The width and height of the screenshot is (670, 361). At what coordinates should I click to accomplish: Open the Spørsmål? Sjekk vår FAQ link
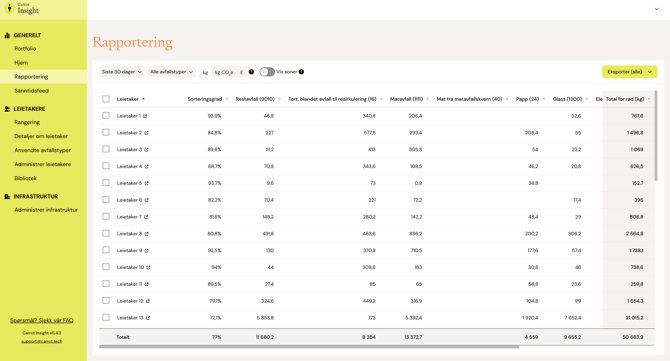pos(42,320)
